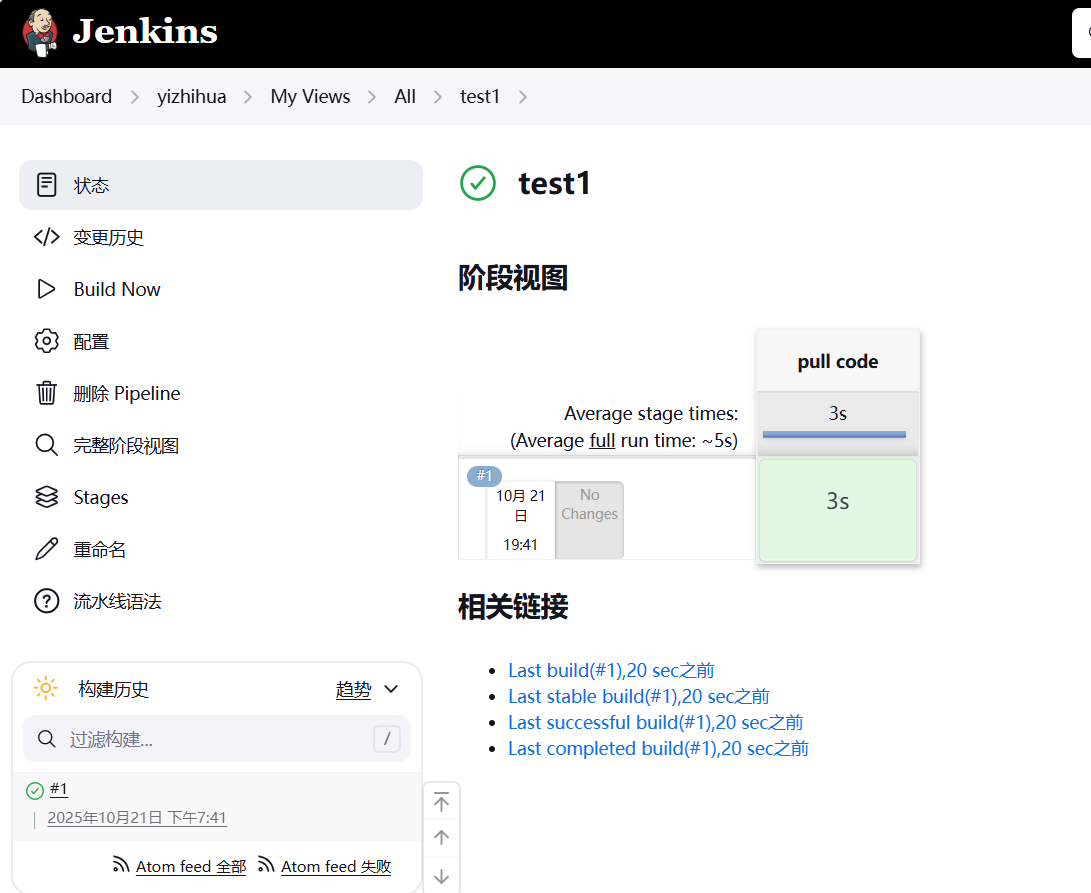Expand chevron after My Views breadcrumb

pos(372,97)
